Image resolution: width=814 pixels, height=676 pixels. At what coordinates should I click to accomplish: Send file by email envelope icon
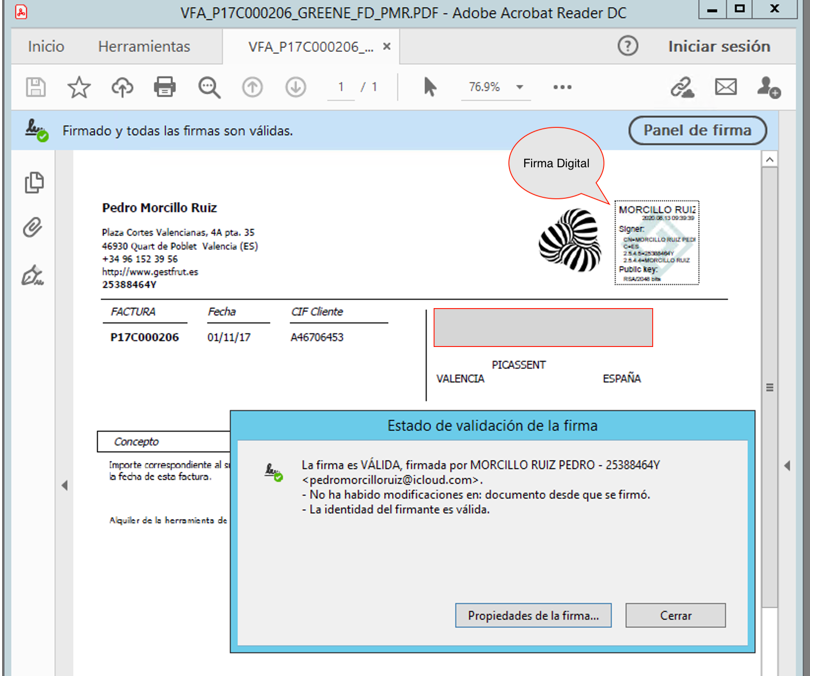coord(726,87)
